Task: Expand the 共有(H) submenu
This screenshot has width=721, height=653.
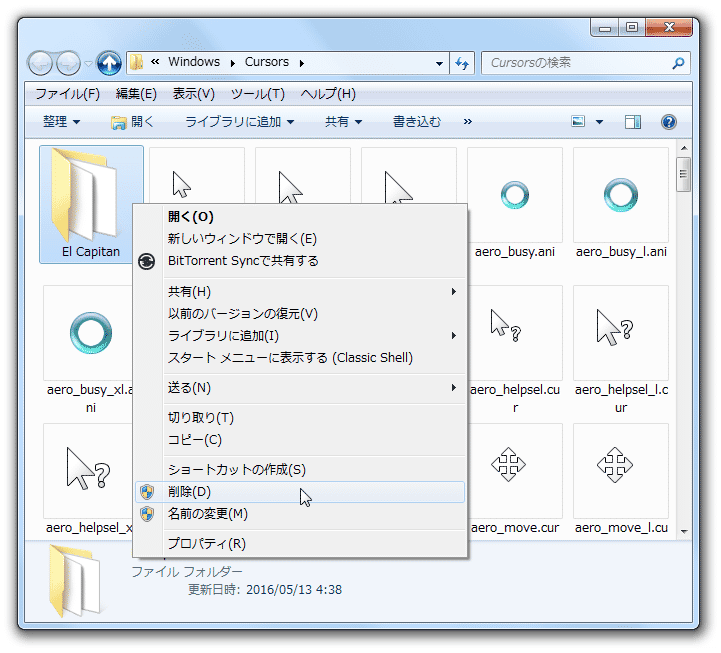Action: tap(300, 292)
